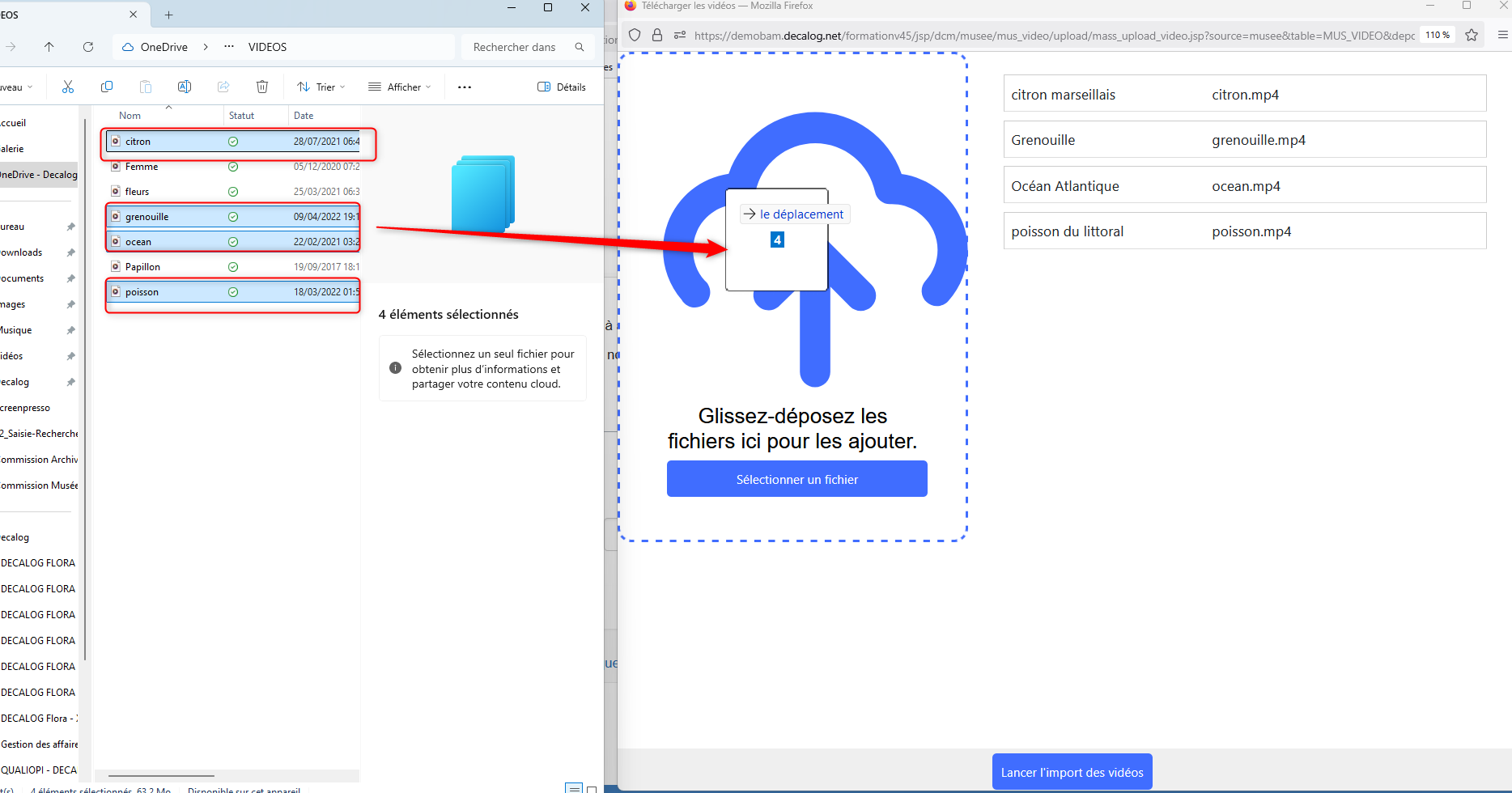
Task: Click Lancer l'import des vidéos
Action: (1072, 772)
